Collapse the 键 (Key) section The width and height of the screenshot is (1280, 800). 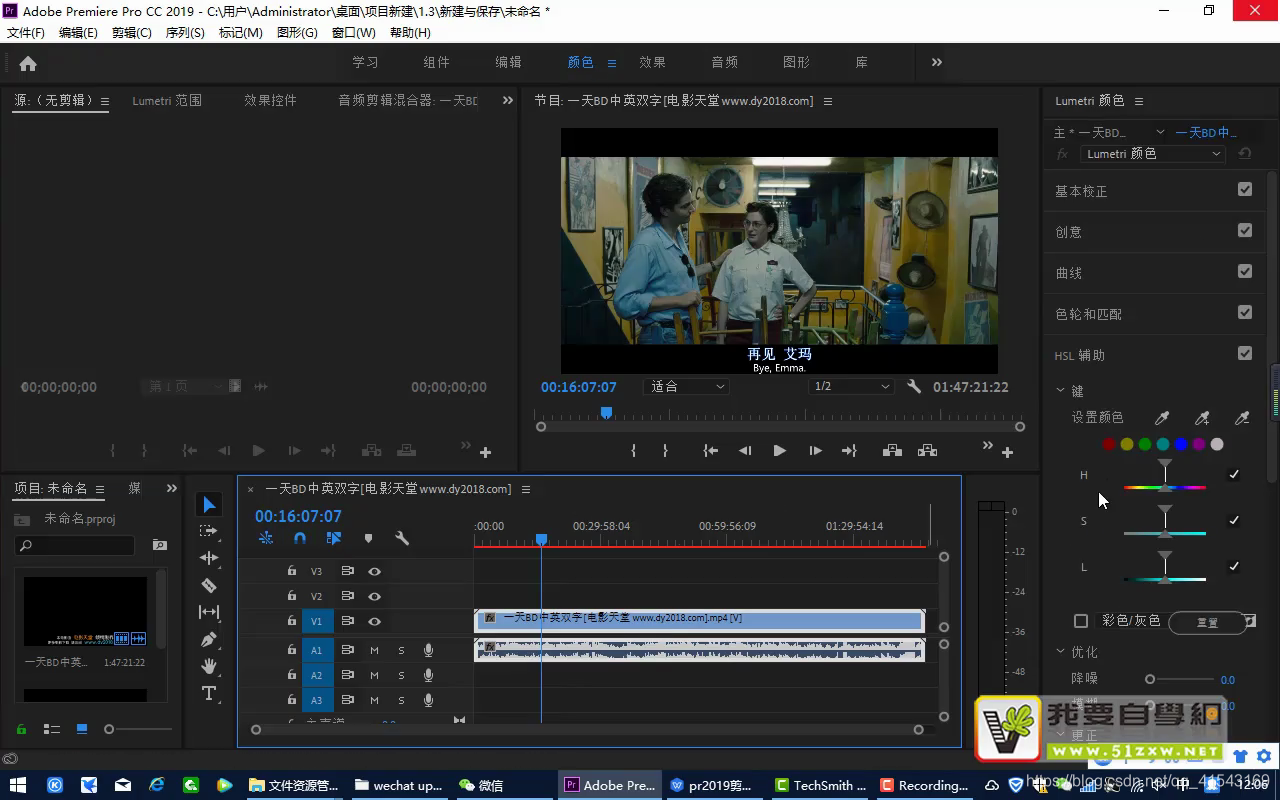1061,391
